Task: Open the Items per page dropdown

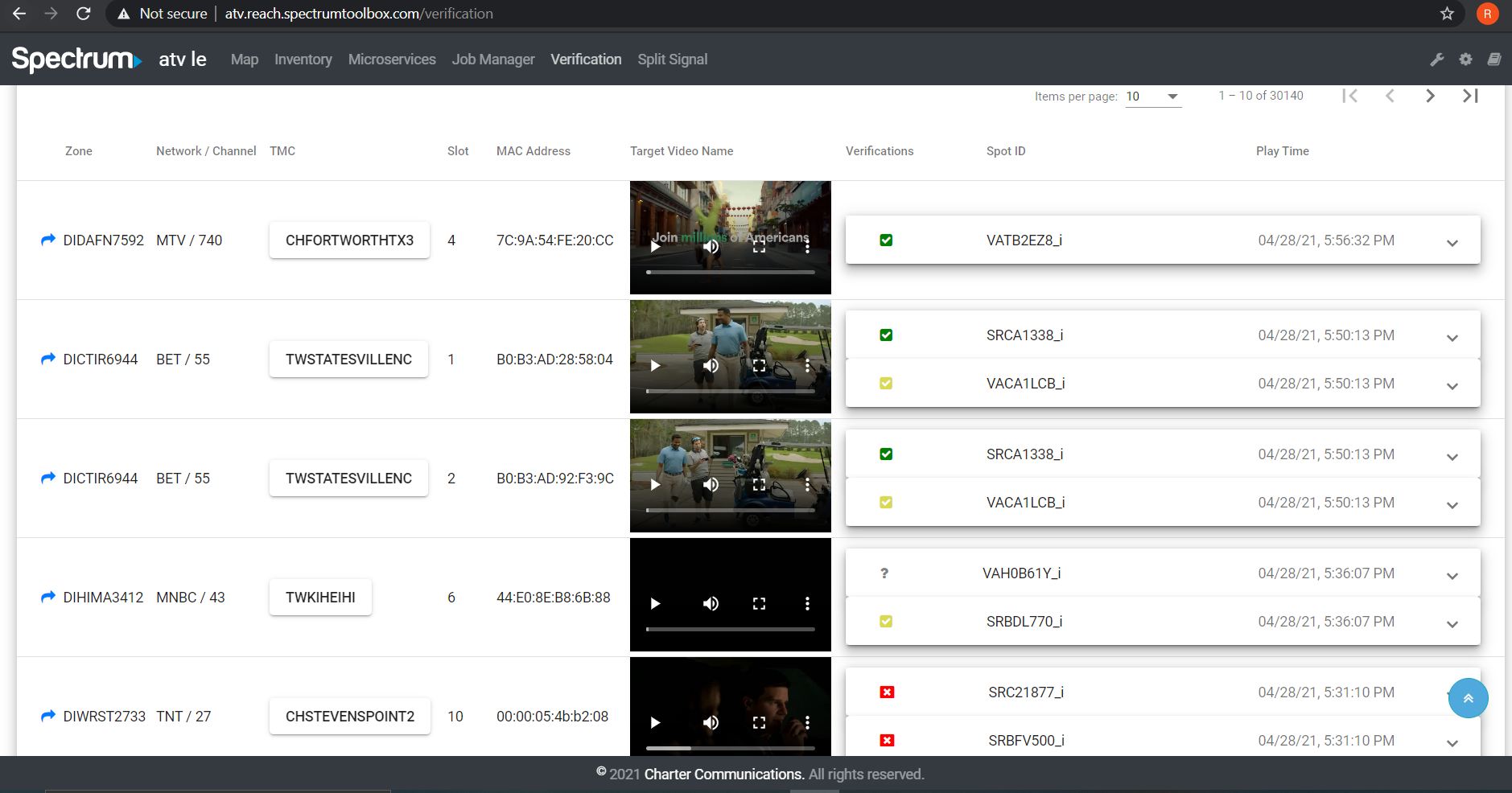Action: click(1153, 97)
